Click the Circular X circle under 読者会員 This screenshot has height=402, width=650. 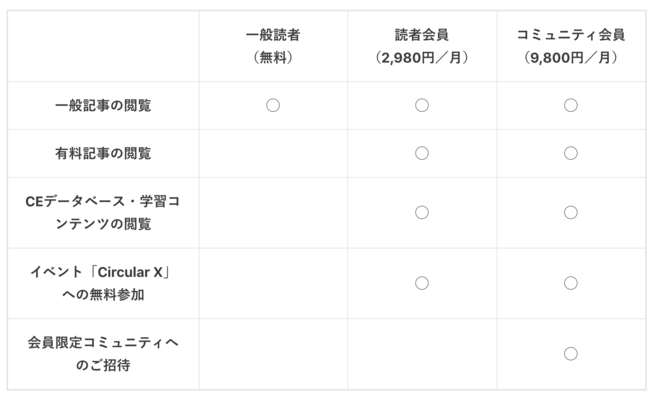point(422,283)
